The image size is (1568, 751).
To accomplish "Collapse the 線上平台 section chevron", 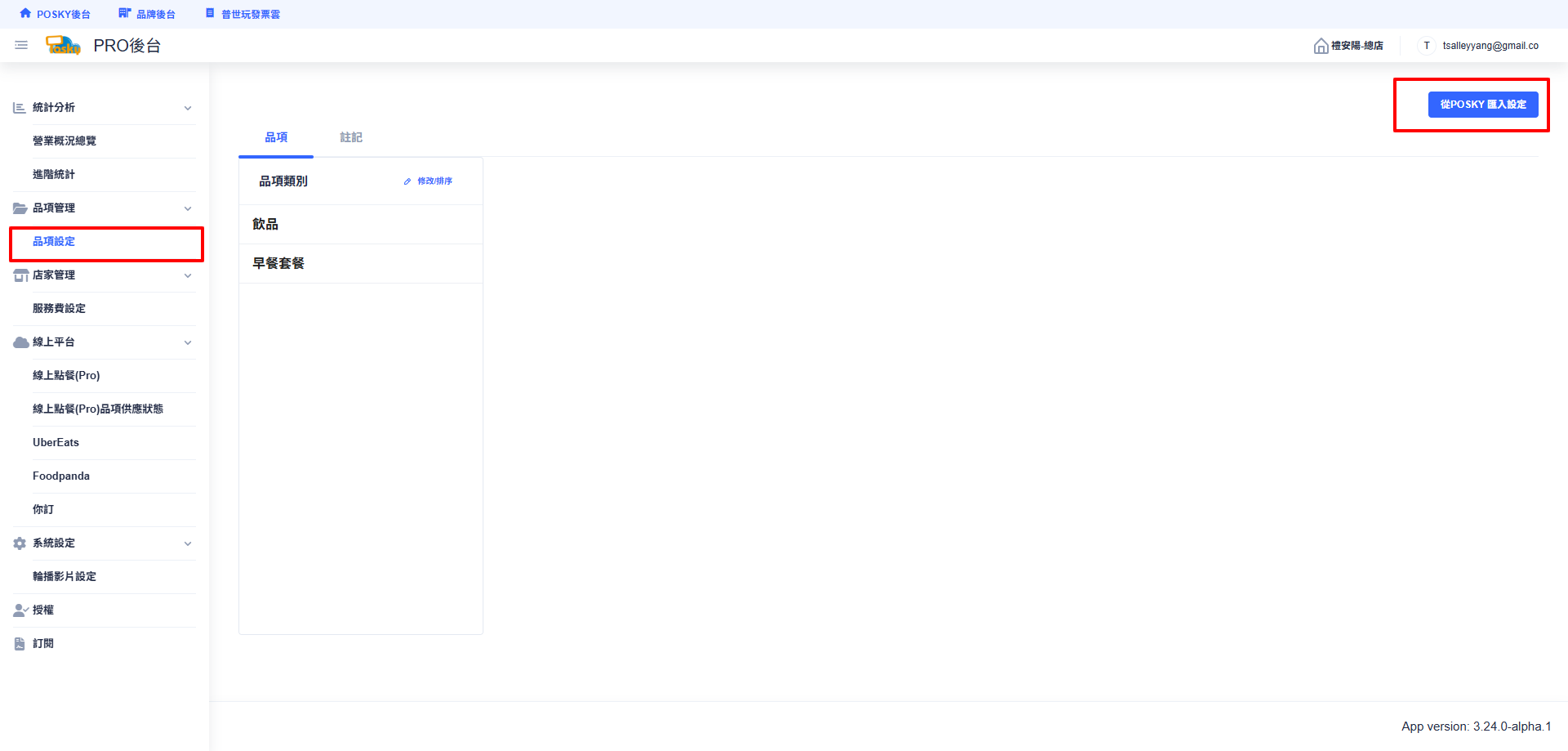I will point(188,342).
